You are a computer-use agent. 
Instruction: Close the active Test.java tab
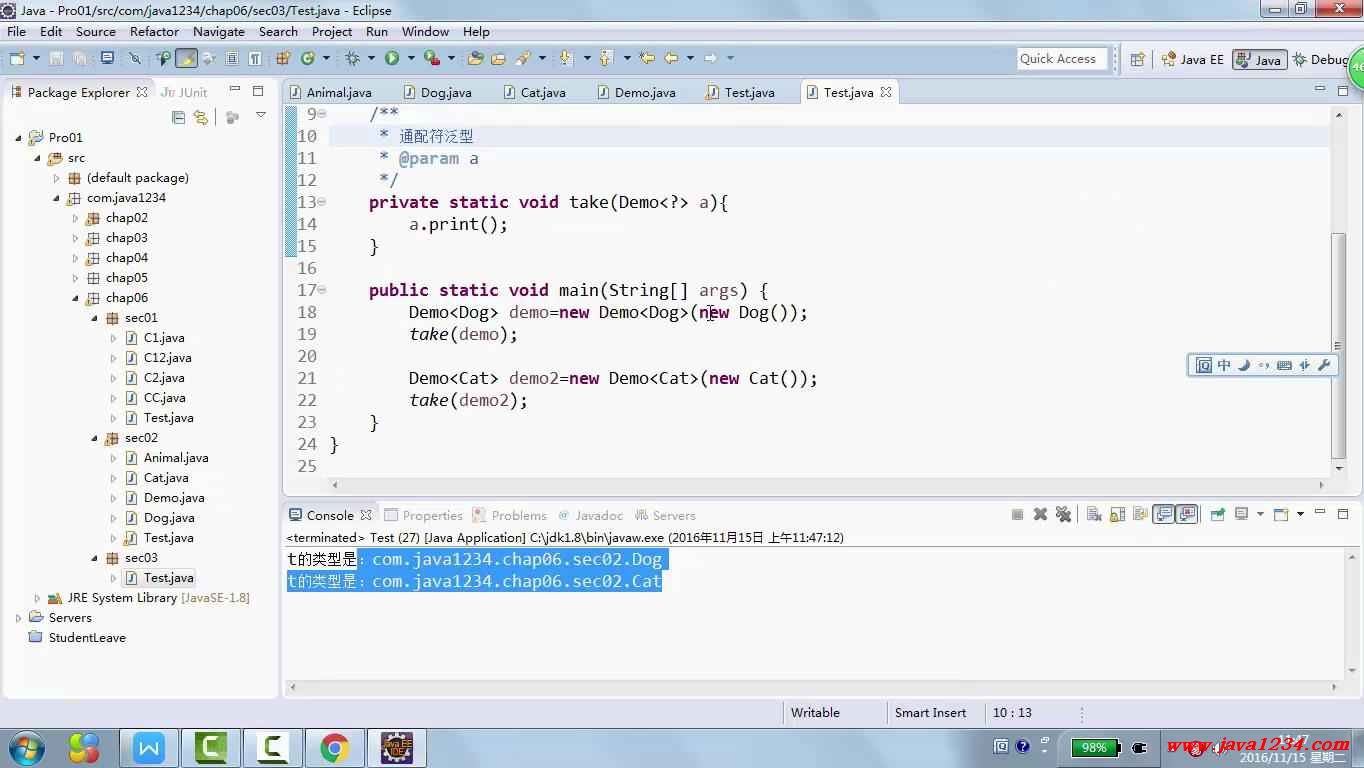[x=885, y=92]
